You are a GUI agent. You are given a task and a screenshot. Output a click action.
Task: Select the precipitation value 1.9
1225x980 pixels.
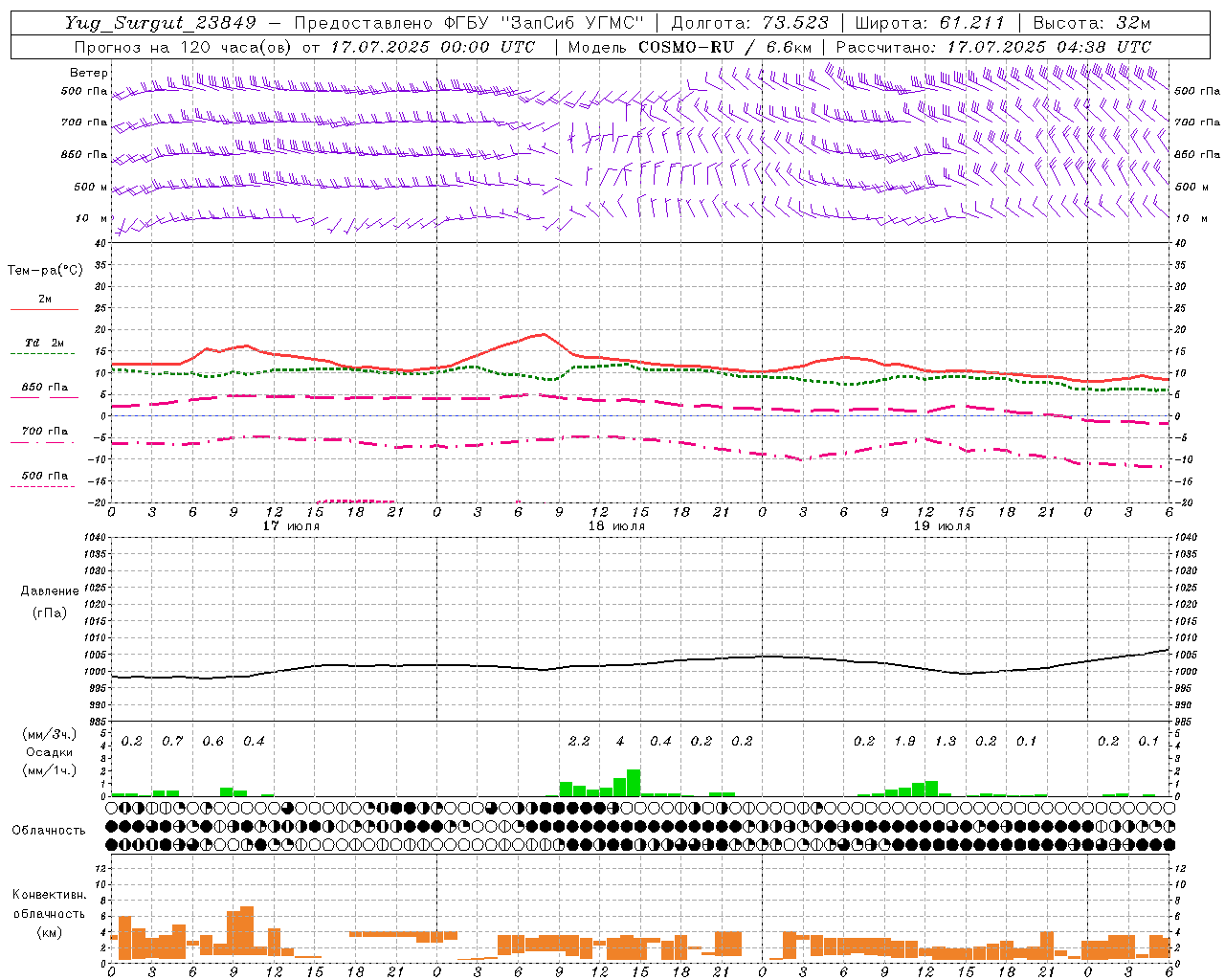click(x=904, y=741)
